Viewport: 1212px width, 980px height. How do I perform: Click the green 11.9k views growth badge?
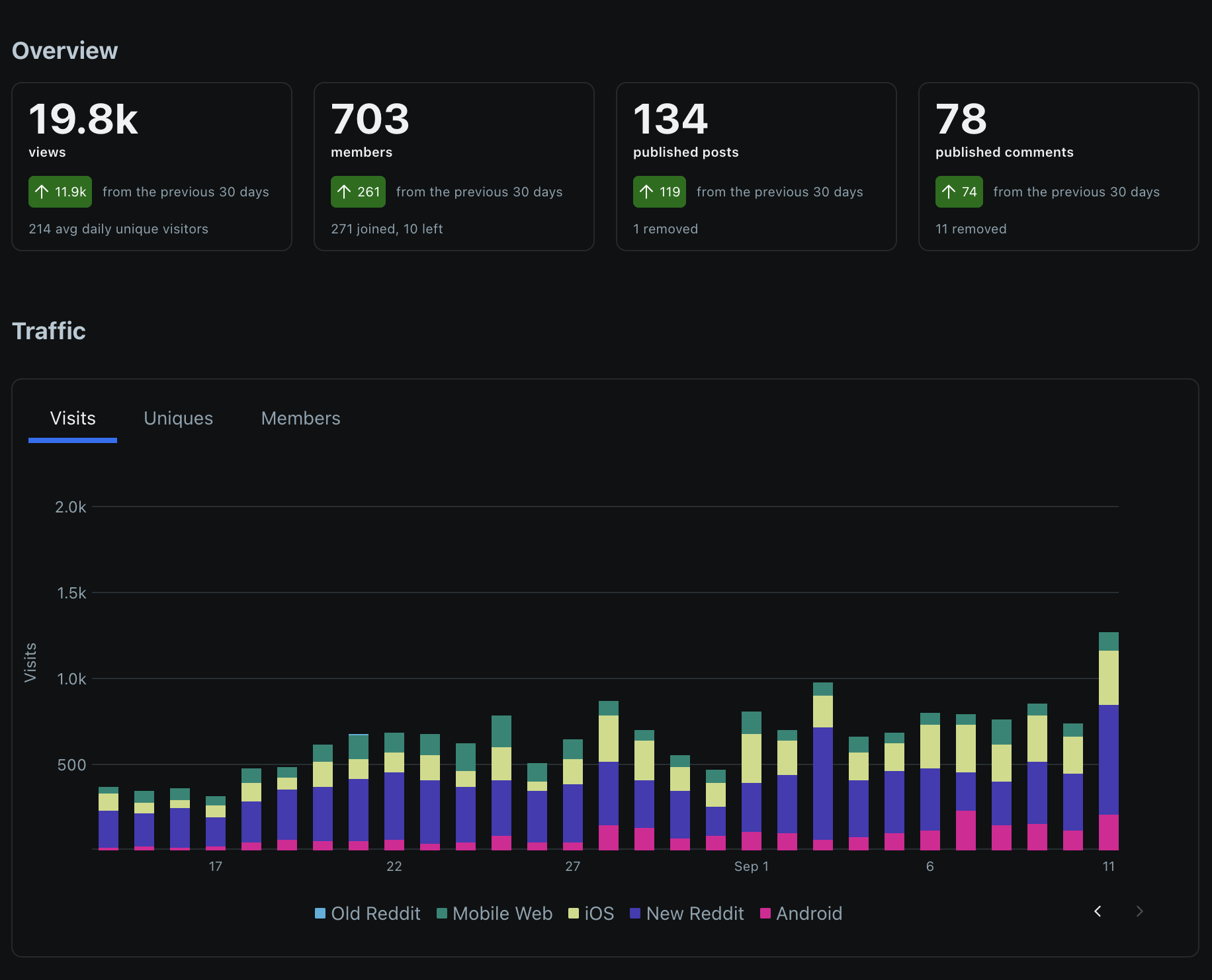coord(60,192)
